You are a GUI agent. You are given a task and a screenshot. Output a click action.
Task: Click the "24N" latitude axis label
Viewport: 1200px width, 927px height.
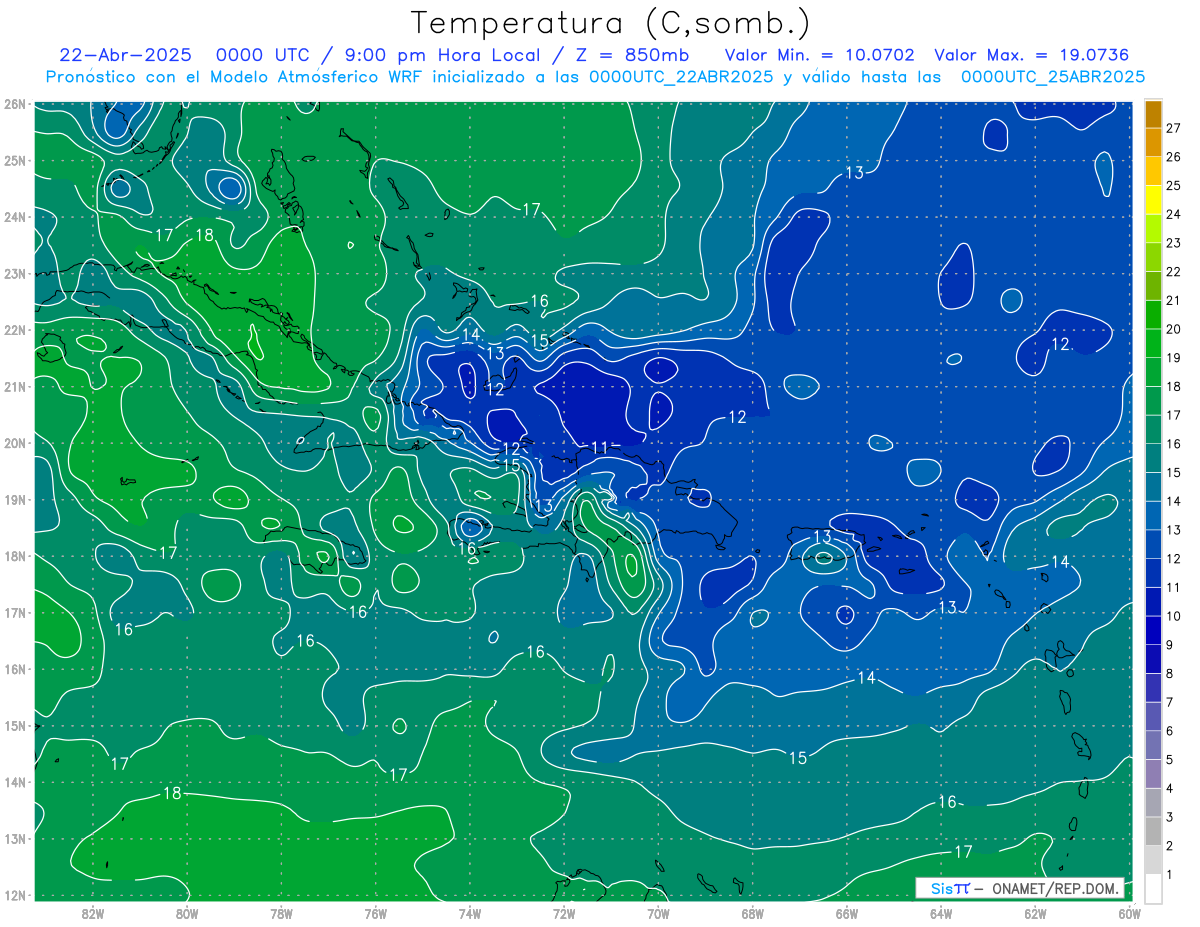tap(15, 217)
